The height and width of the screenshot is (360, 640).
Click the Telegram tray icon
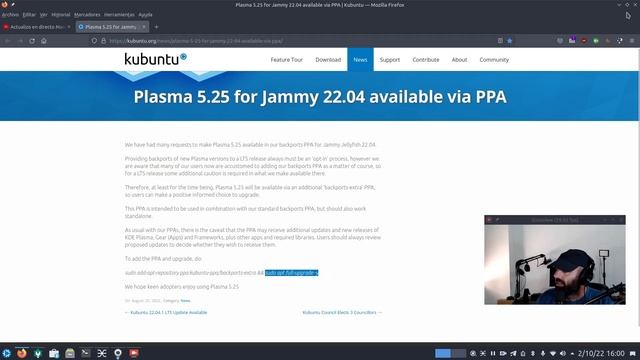[513, 353]
